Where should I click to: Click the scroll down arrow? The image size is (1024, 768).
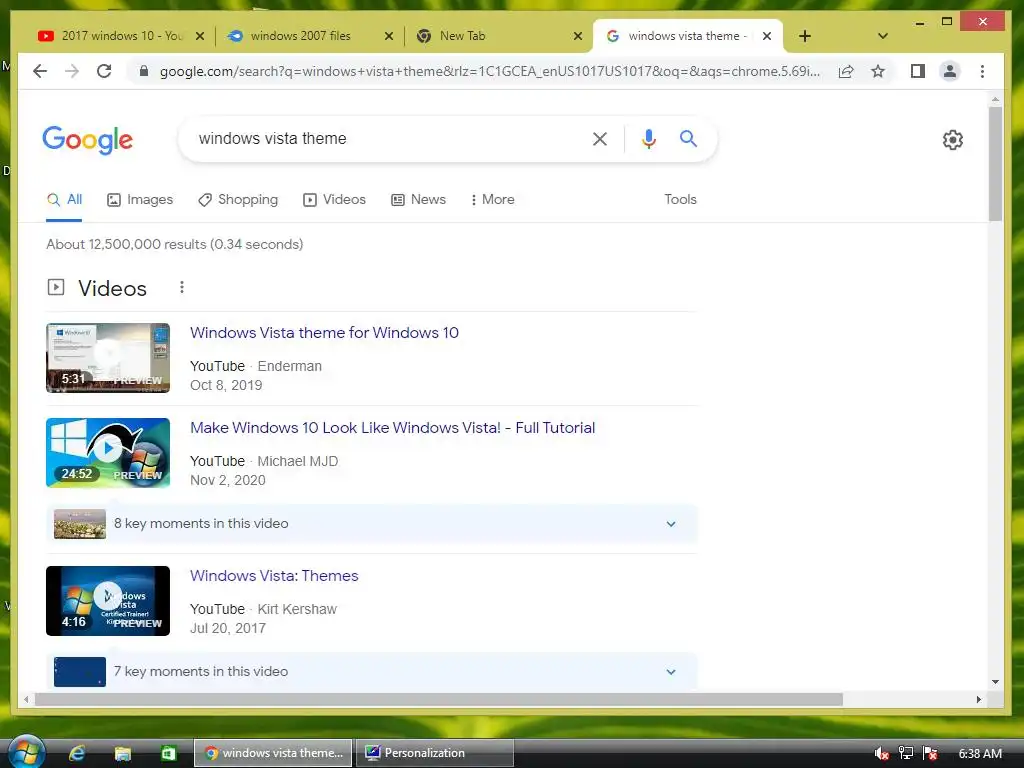[995, 682]
